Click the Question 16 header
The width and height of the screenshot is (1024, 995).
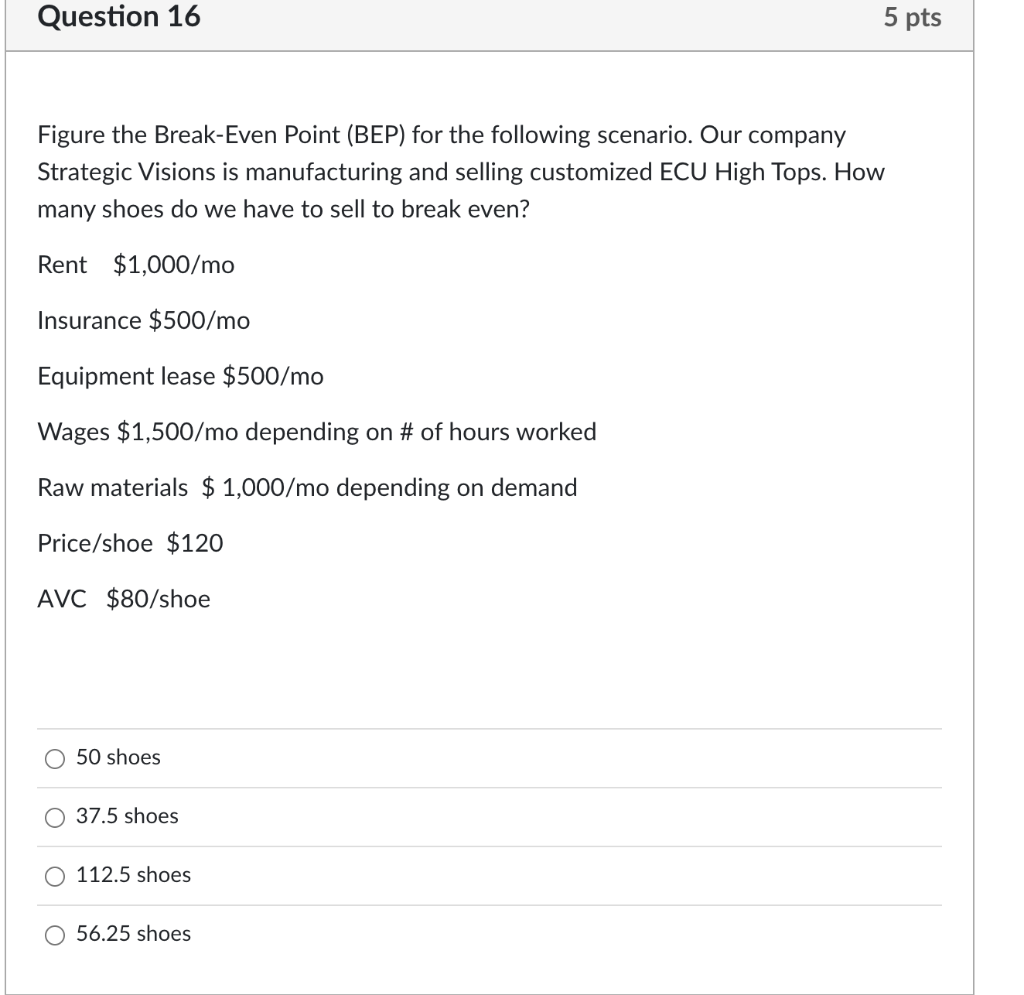[121, 17]
